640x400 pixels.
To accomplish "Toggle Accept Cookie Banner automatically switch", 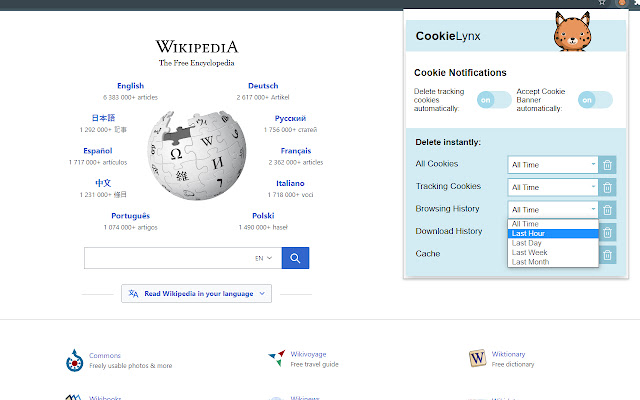I will click(595, 100).
